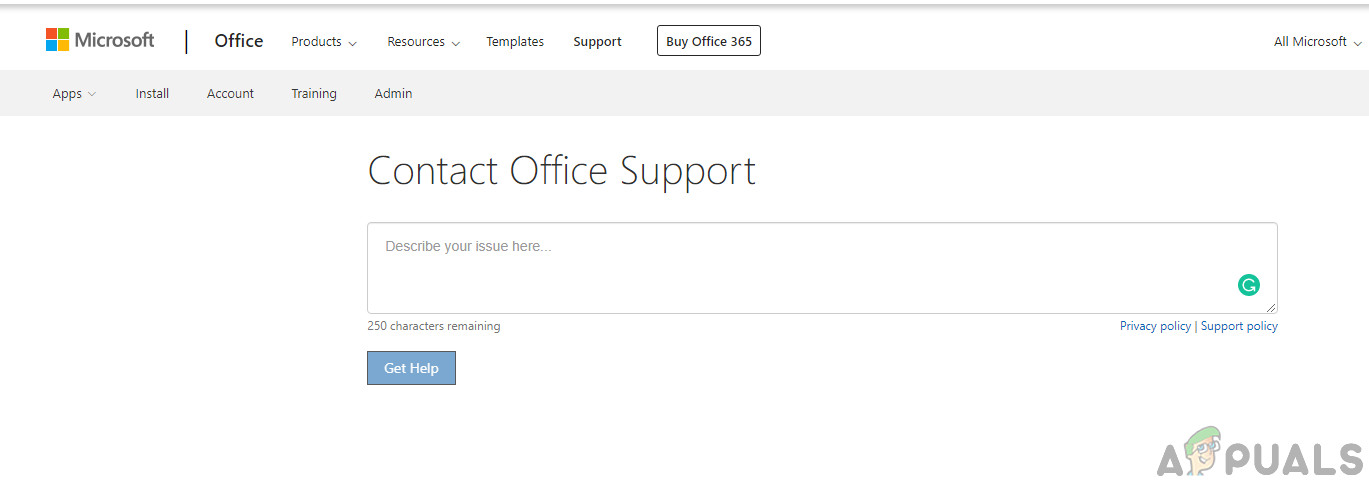Open the Apps dropdown menu
1369x485 pixels.
pos(74,94)
